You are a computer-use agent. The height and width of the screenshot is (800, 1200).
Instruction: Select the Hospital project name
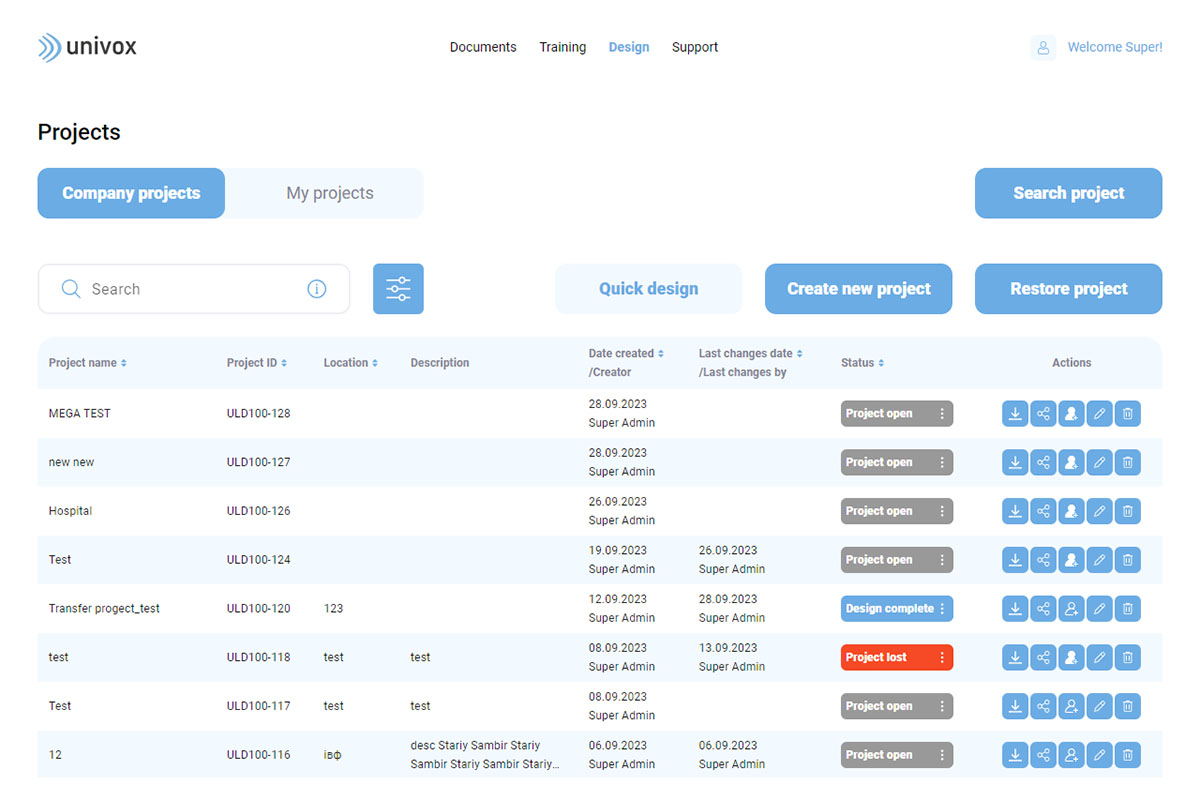70,511
